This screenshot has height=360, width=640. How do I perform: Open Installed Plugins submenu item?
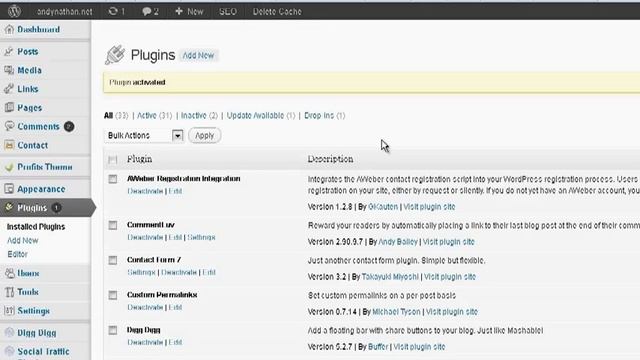pos(36,227)
